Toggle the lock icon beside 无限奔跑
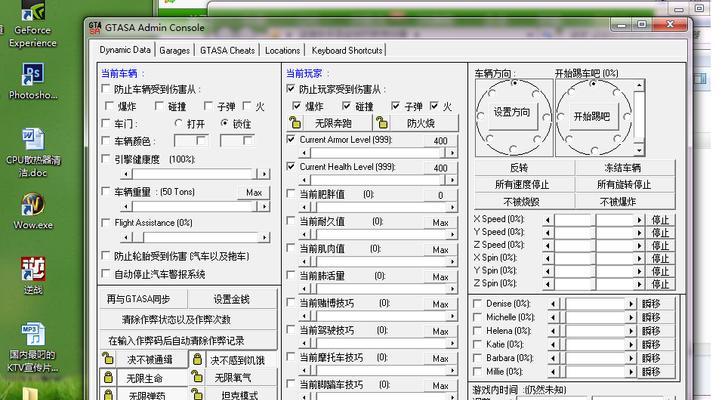The image size is (725, 400). [x=295, y=123]
